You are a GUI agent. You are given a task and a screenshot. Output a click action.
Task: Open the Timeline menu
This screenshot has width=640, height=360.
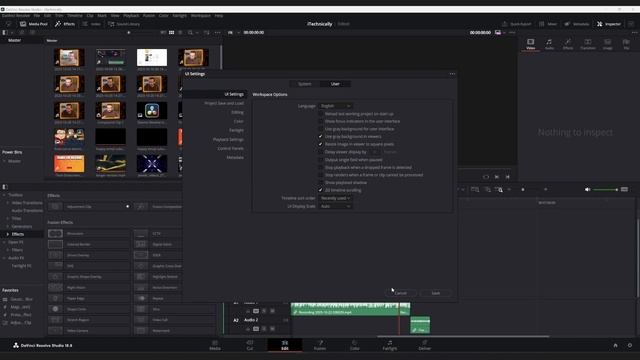(74, 16)
